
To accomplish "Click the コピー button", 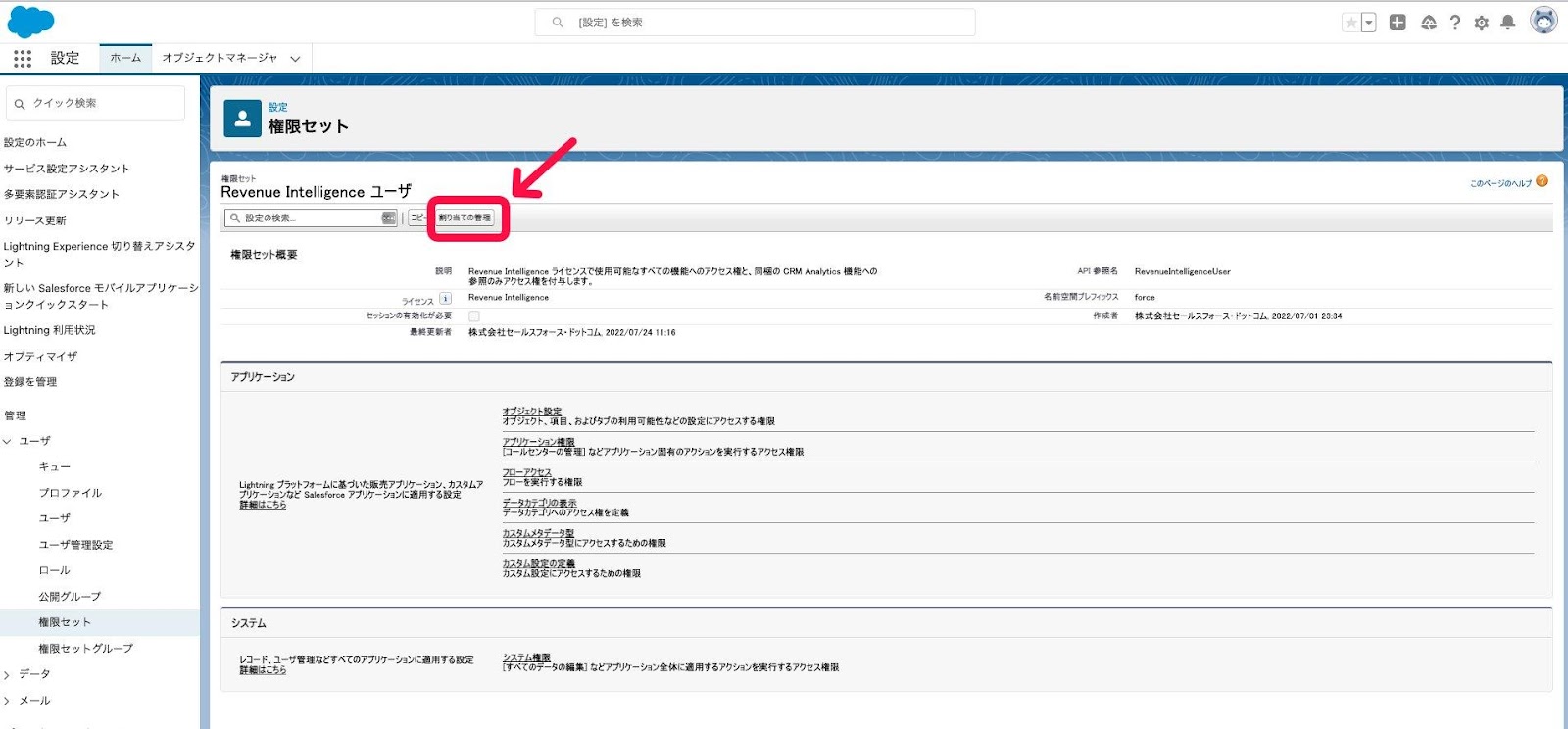I will click(420, 218).
